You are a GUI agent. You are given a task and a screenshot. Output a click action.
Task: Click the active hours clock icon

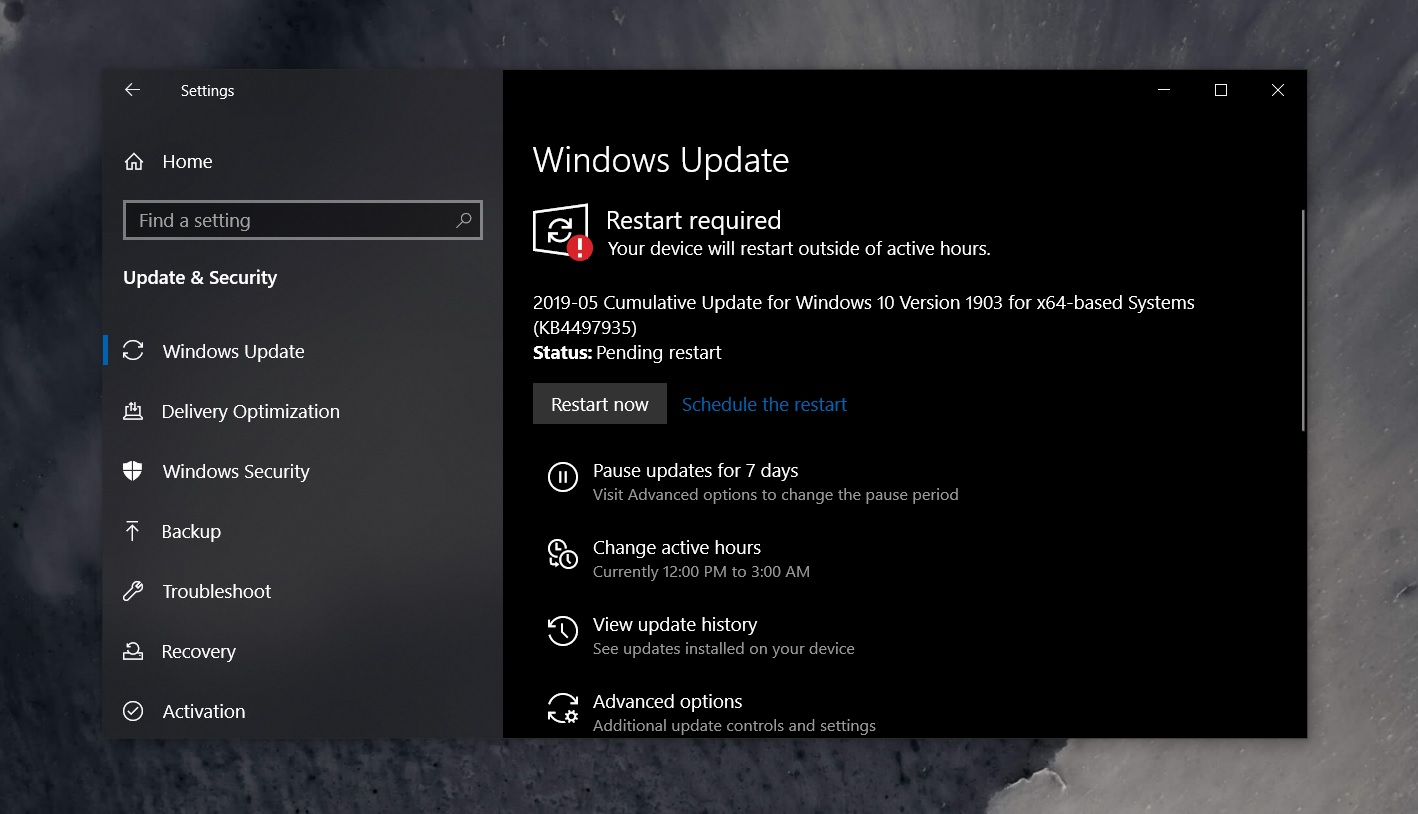pyautogui.click(x=563, y=554)
